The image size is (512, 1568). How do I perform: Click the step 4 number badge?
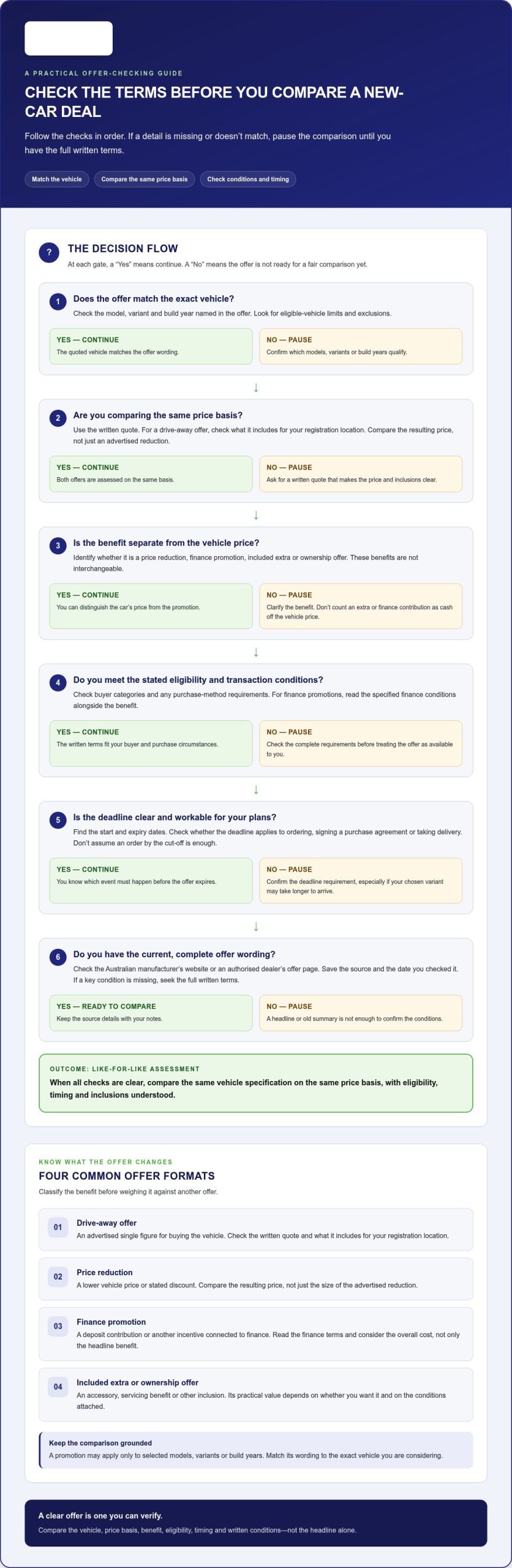click(x=58, y=682)
